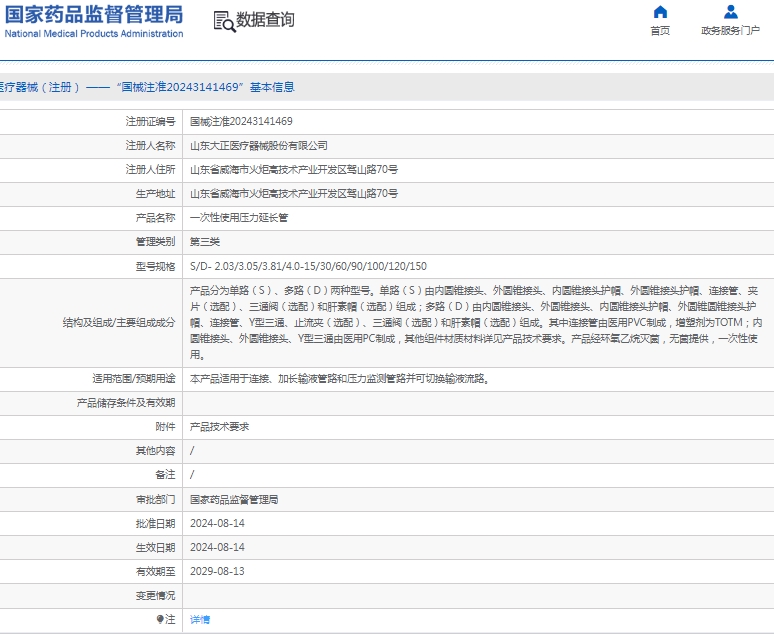
Task: Select the 生效日期 value 2024-08-14
Action: (x=217, y=547)
